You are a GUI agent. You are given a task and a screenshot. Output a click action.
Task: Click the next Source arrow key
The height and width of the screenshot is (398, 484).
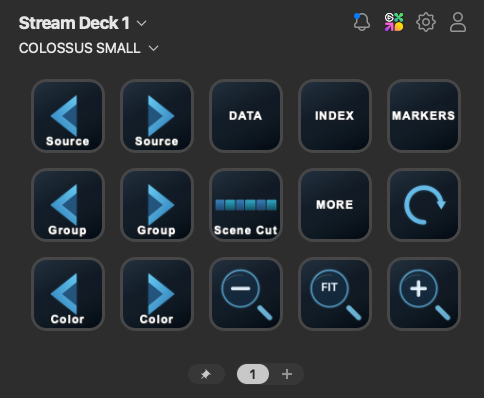click(157, 116)
